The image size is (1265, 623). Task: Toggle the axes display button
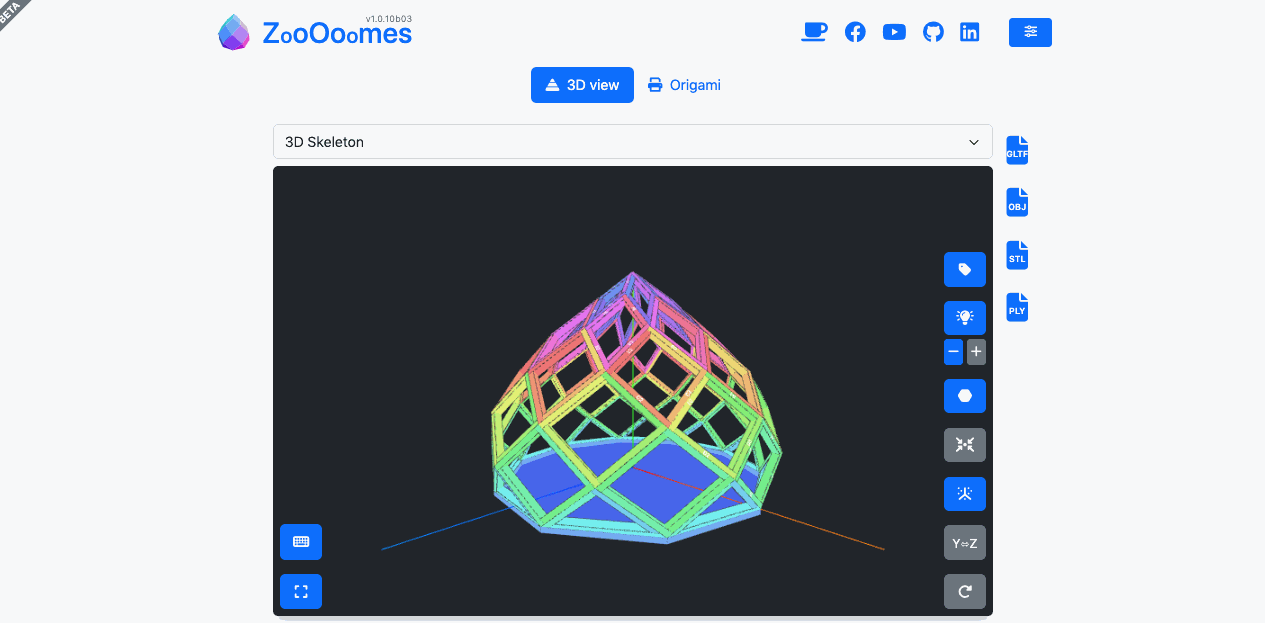(x=964, y=494)
